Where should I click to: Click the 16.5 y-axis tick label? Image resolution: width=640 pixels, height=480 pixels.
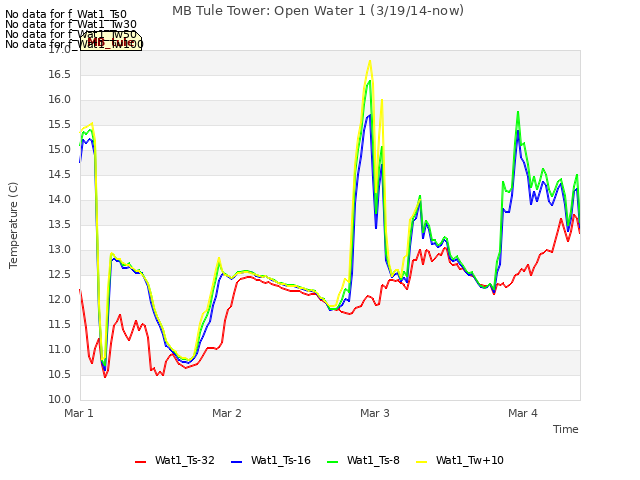(x=60, y=75)
